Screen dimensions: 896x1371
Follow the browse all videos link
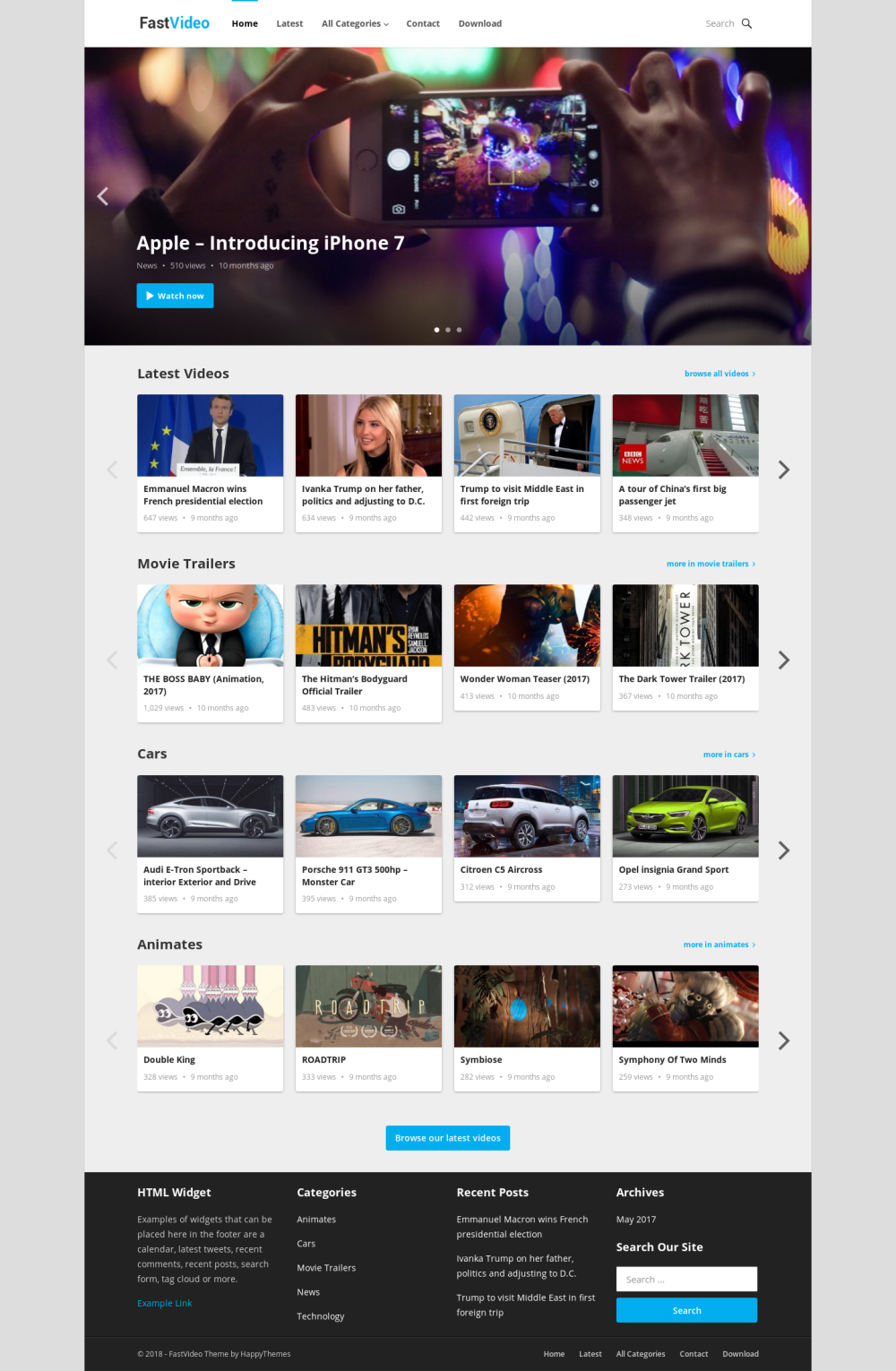click(x=717, y=373)
